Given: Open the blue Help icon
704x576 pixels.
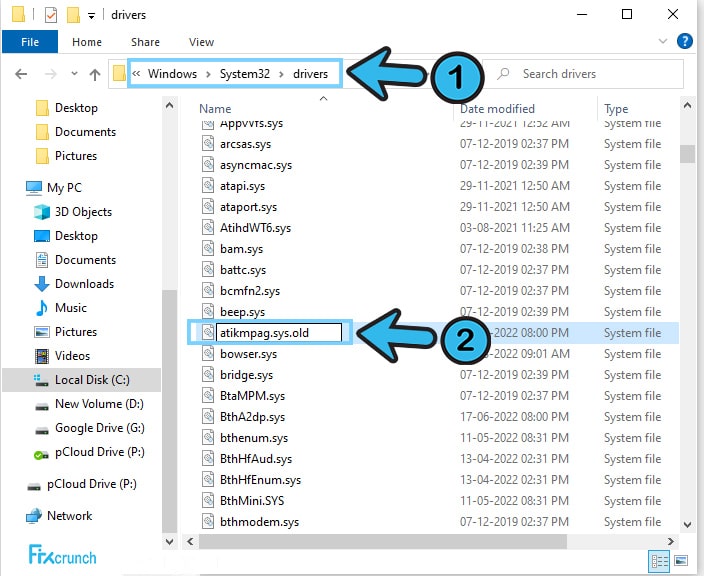Looking at the screenshot, I should (x=684, y=41).
